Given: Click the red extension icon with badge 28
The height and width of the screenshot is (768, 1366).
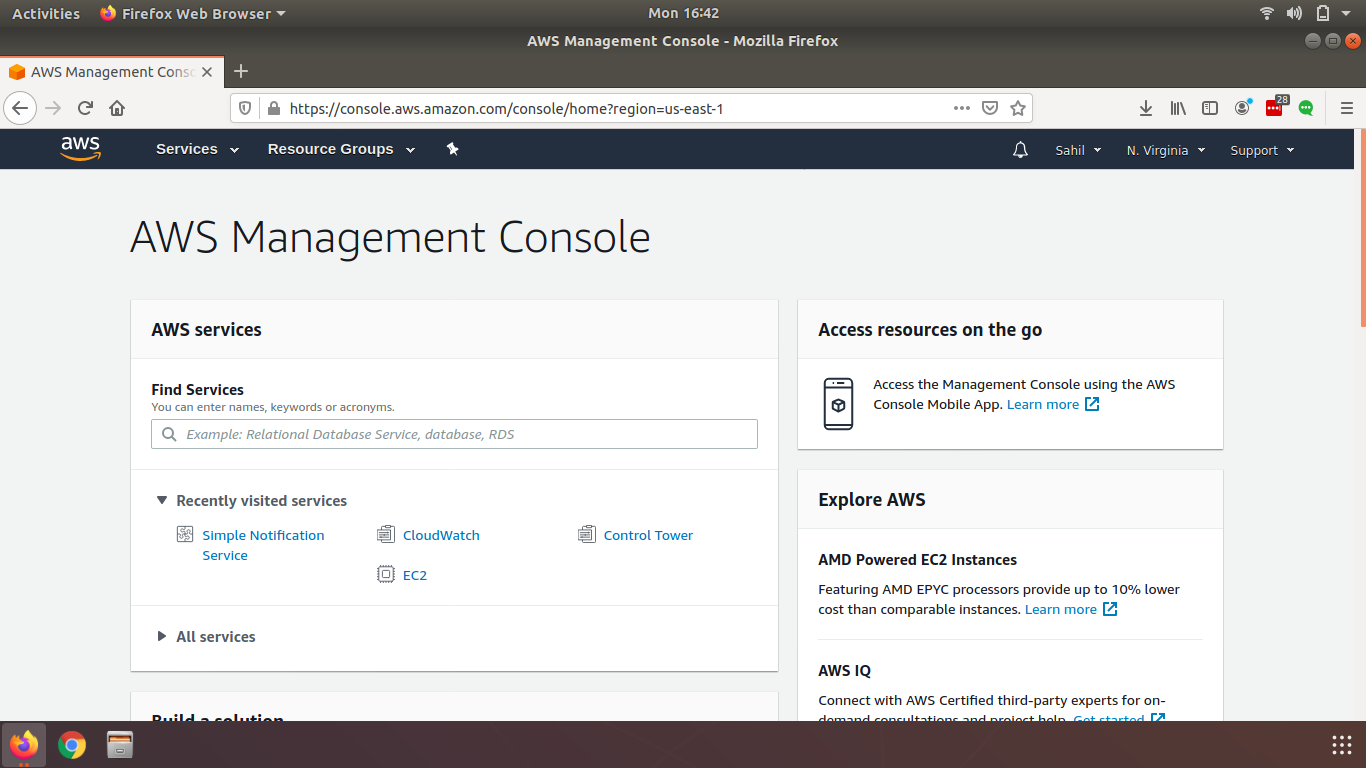Looking at the screenshot, I should [1275, 107].
